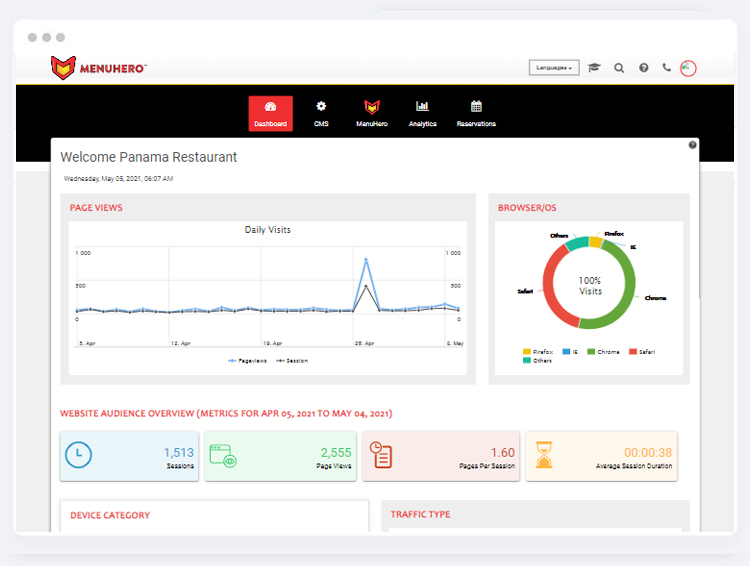Toggle Others in browser legend

[537, 361]
